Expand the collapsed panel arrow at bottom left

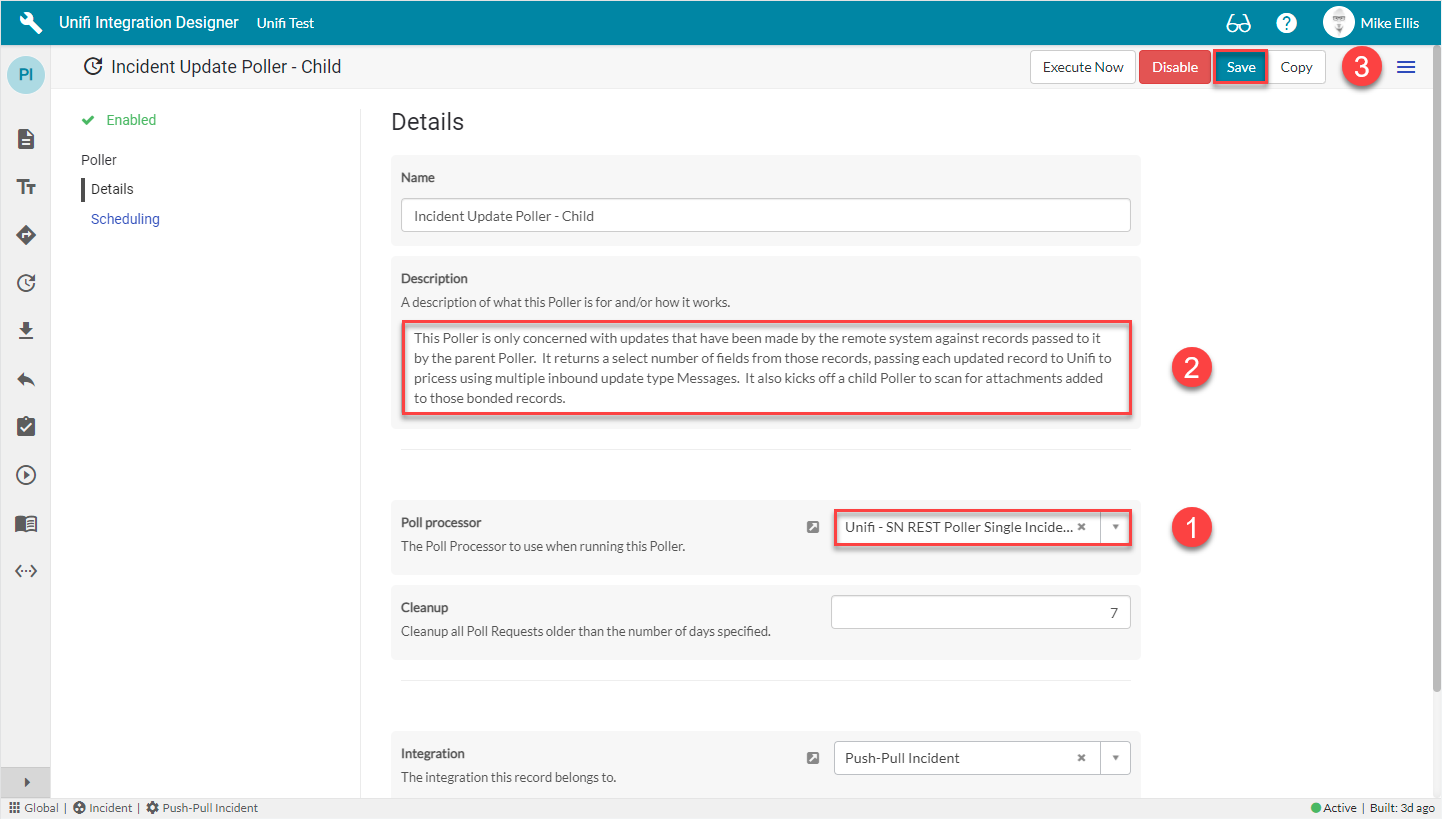24,782
